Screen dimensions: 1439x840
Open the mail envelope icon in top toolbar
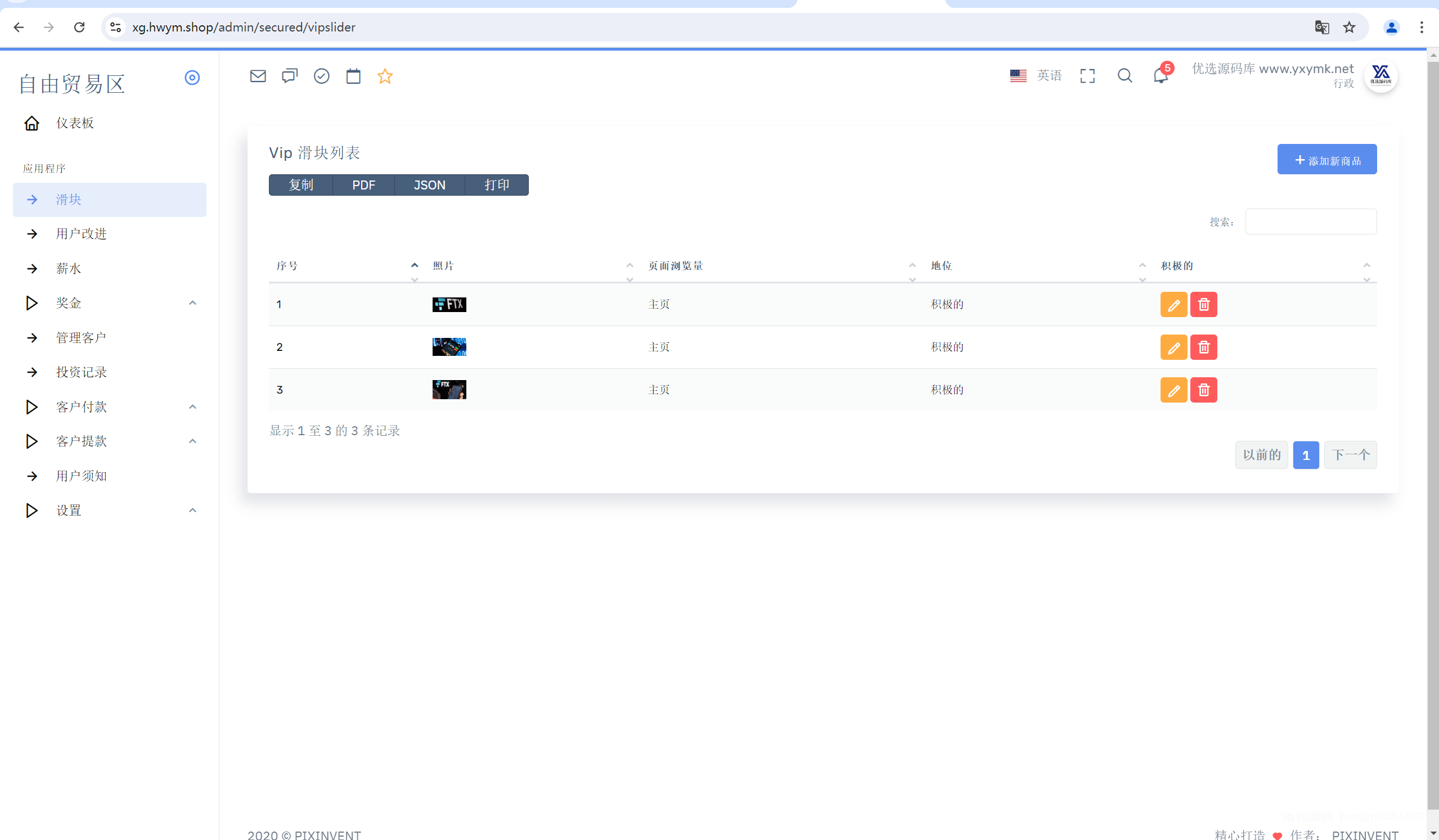[258, 76]
